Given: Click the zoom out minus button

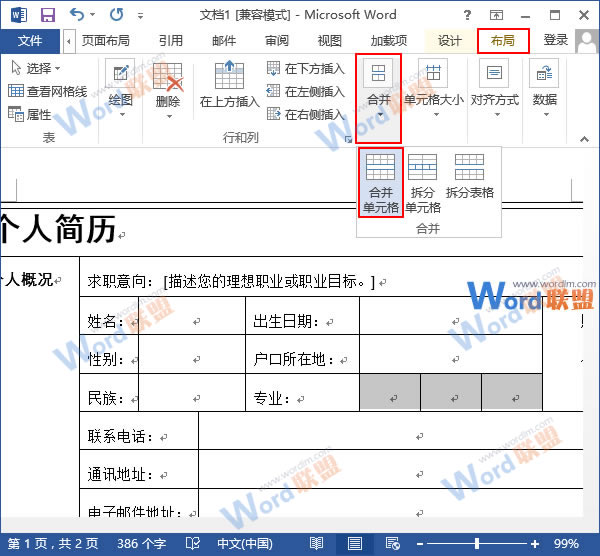Looking at the screenshot, I should click(x=420, y=544).
